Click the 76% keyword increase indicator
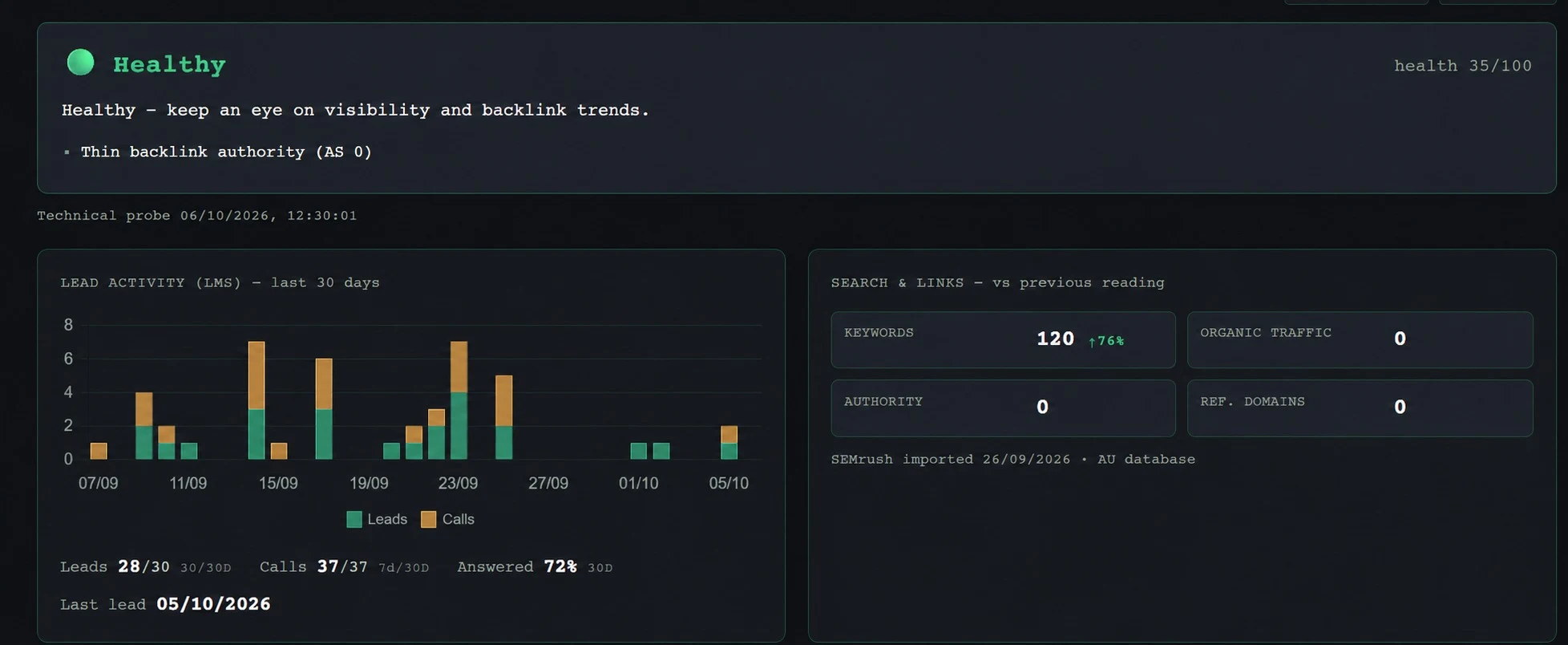1568x645 pixels. coord(1106,341)
